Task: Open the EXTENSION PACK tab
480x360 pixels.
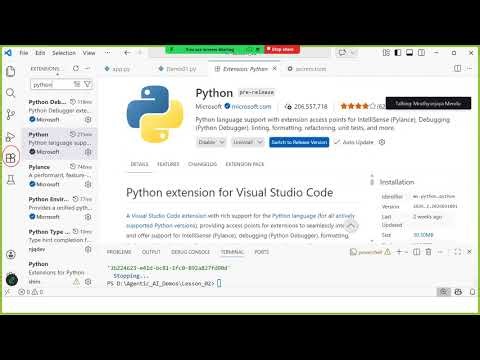Action: coord(245,164)
